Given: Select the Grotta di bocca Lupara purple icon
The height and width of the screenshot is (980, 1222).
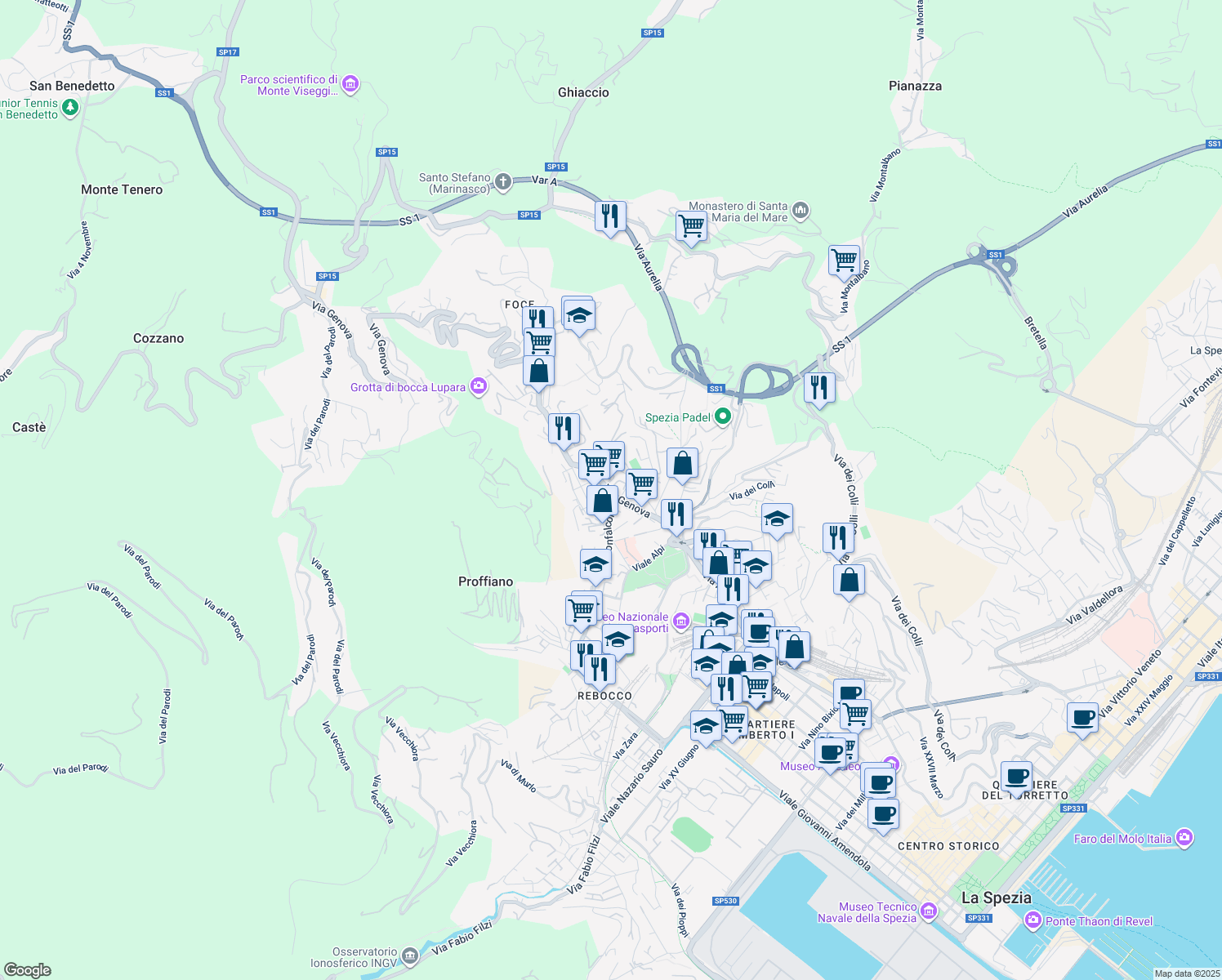Looking at the screenshot, I should coord(478,385).
